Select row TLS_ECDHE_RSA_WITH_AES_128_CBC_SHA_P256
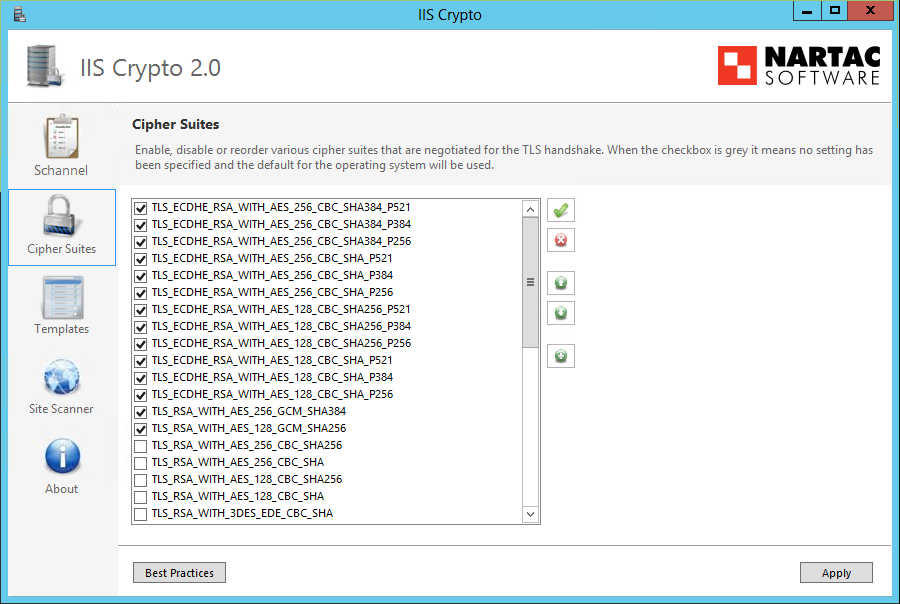Viewport: 900px width, 604px height. [x=327, y=395]
